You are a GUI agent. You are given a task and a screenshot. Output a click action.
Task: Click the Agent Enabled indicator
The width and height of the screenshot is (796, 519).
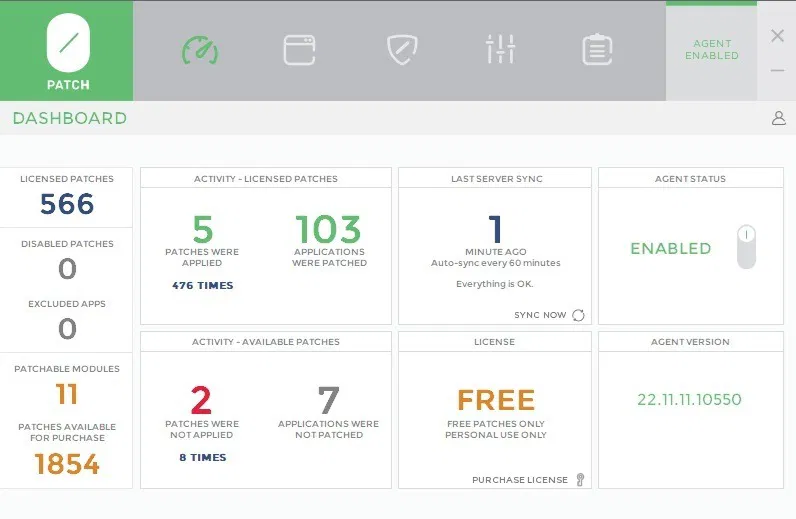tap(711, 50)
